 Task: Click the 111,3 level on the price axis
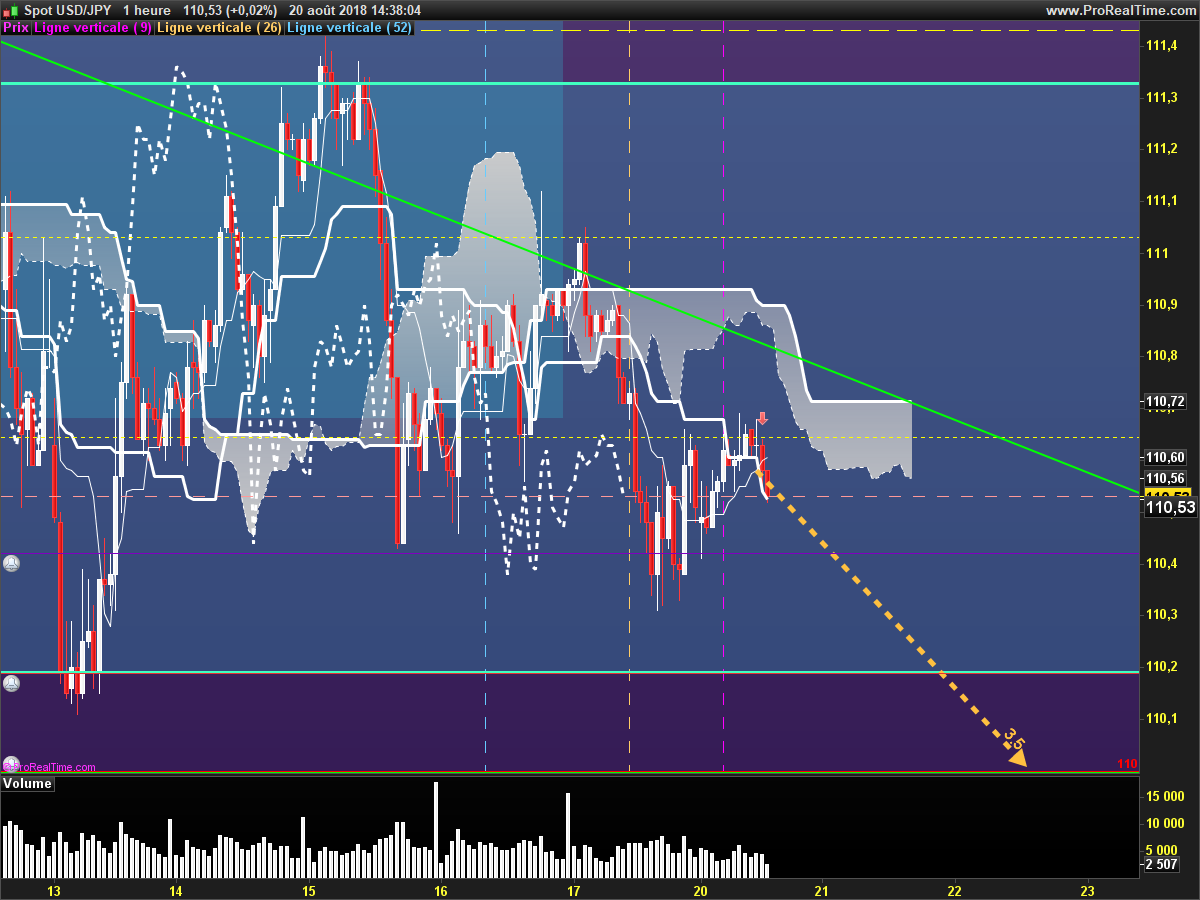[1161, 97]
